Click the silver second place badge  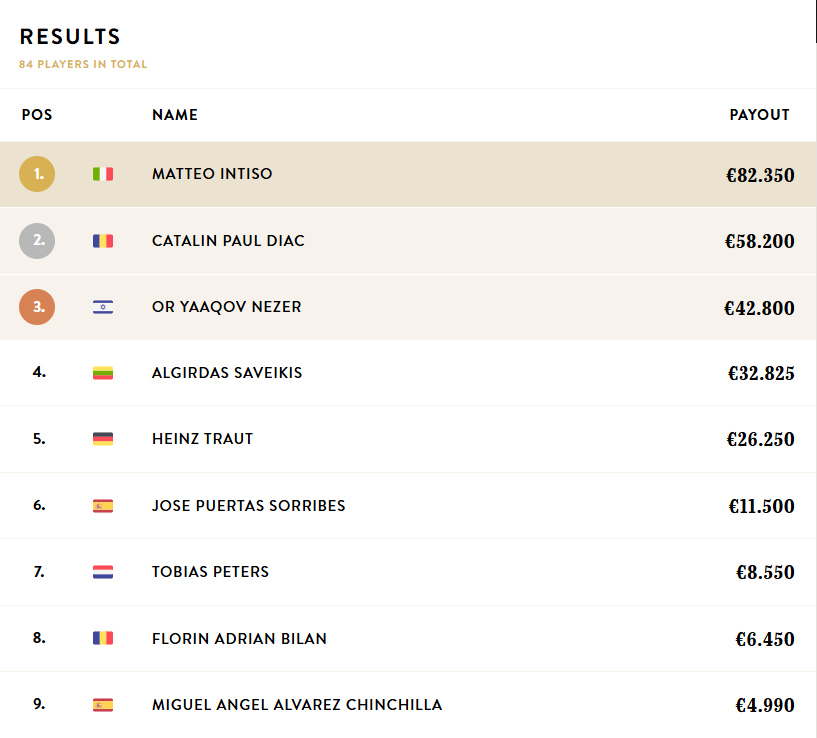point(37,241)
